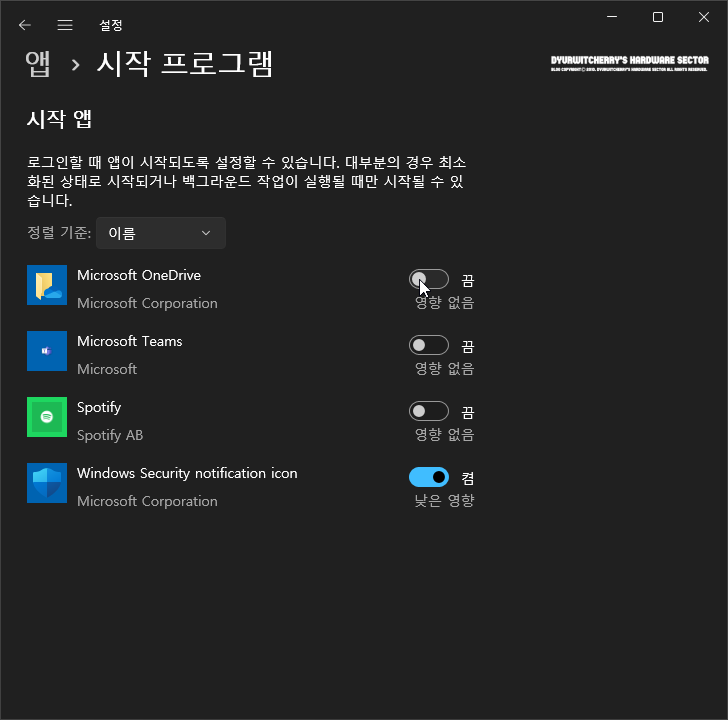
Task: Close the 설정 window
Action: pos(703,17)
